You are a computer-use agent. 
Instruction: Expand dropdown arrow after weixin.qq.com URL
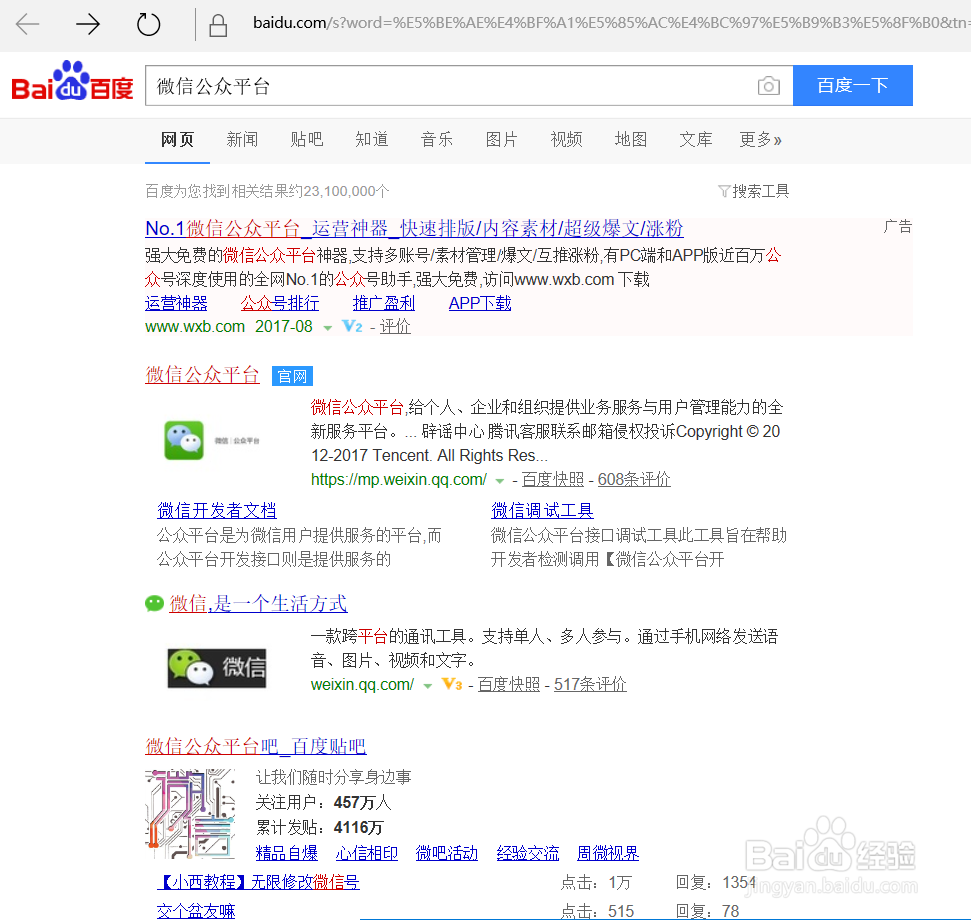click(427, 686)
